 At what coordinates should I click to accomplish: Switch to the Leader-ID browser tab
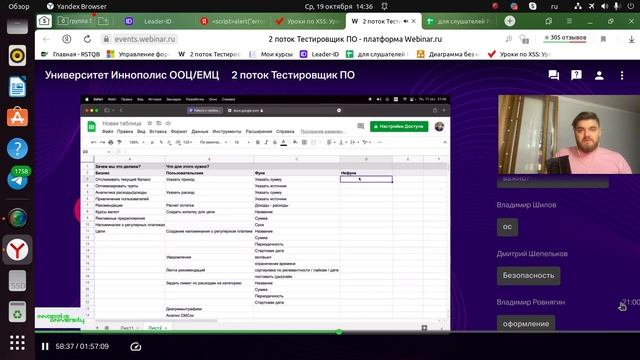[157, 21]
